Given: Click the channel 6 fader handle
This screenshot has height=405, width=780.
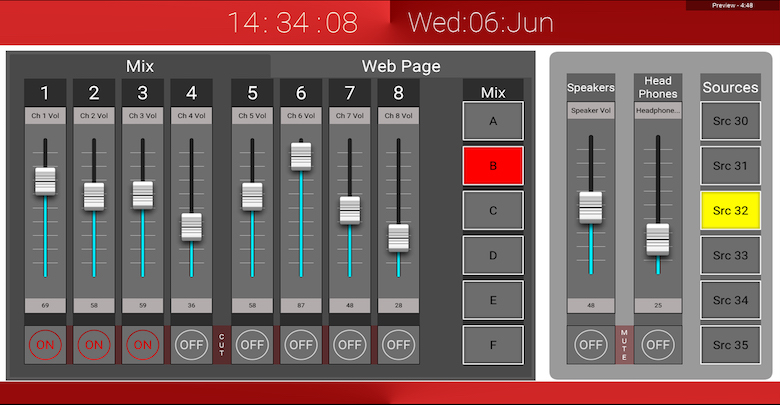Looking at the screenshot, I should 301,157.
